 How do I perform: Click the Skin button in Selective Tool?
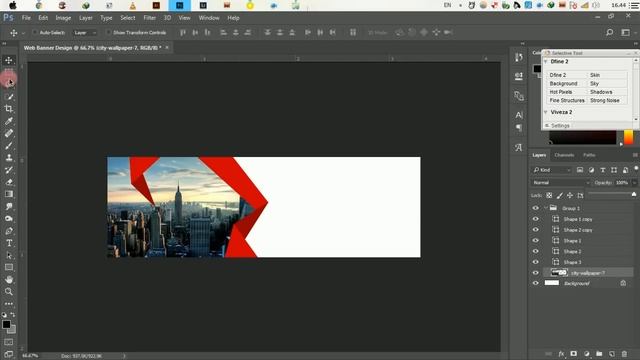(607, 75)
